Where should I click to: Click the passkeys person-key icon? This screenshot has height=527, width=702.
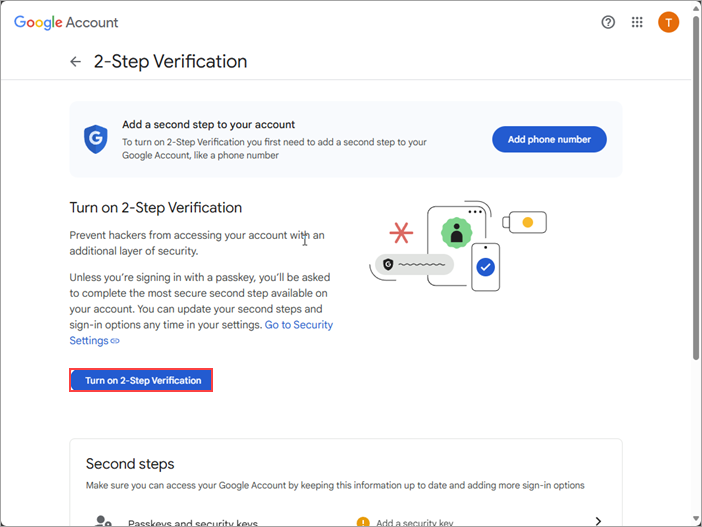click(x=103, y=521)
